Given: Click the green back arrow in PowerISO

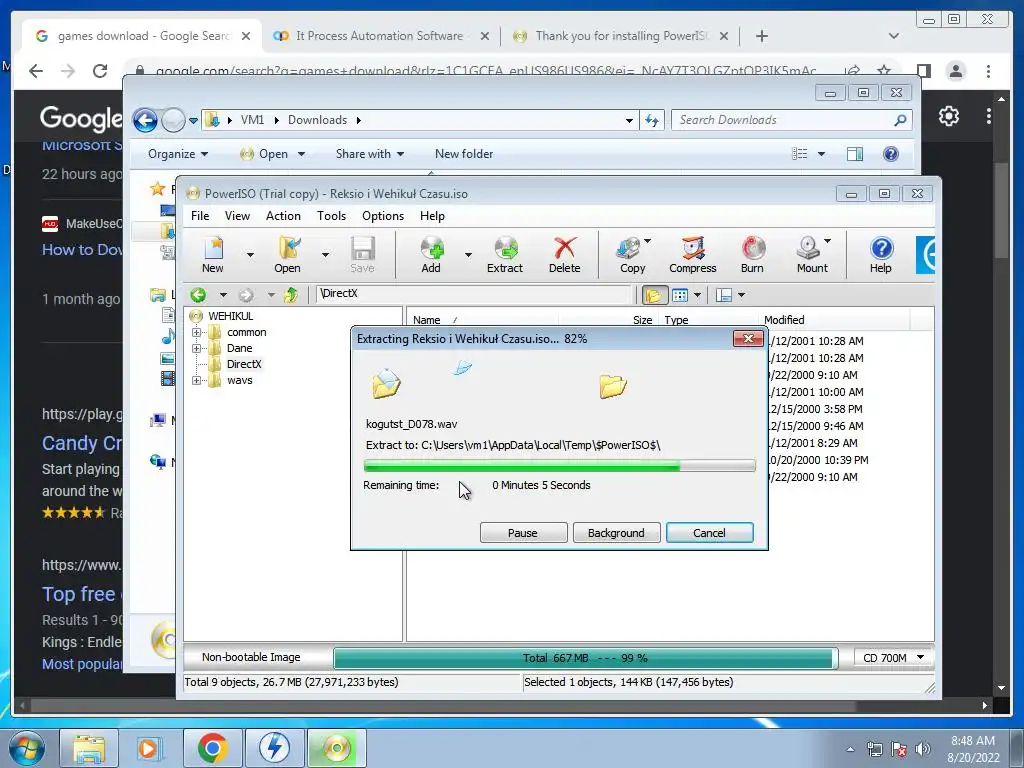Looking at the screenshot, I should click(199, 295).
